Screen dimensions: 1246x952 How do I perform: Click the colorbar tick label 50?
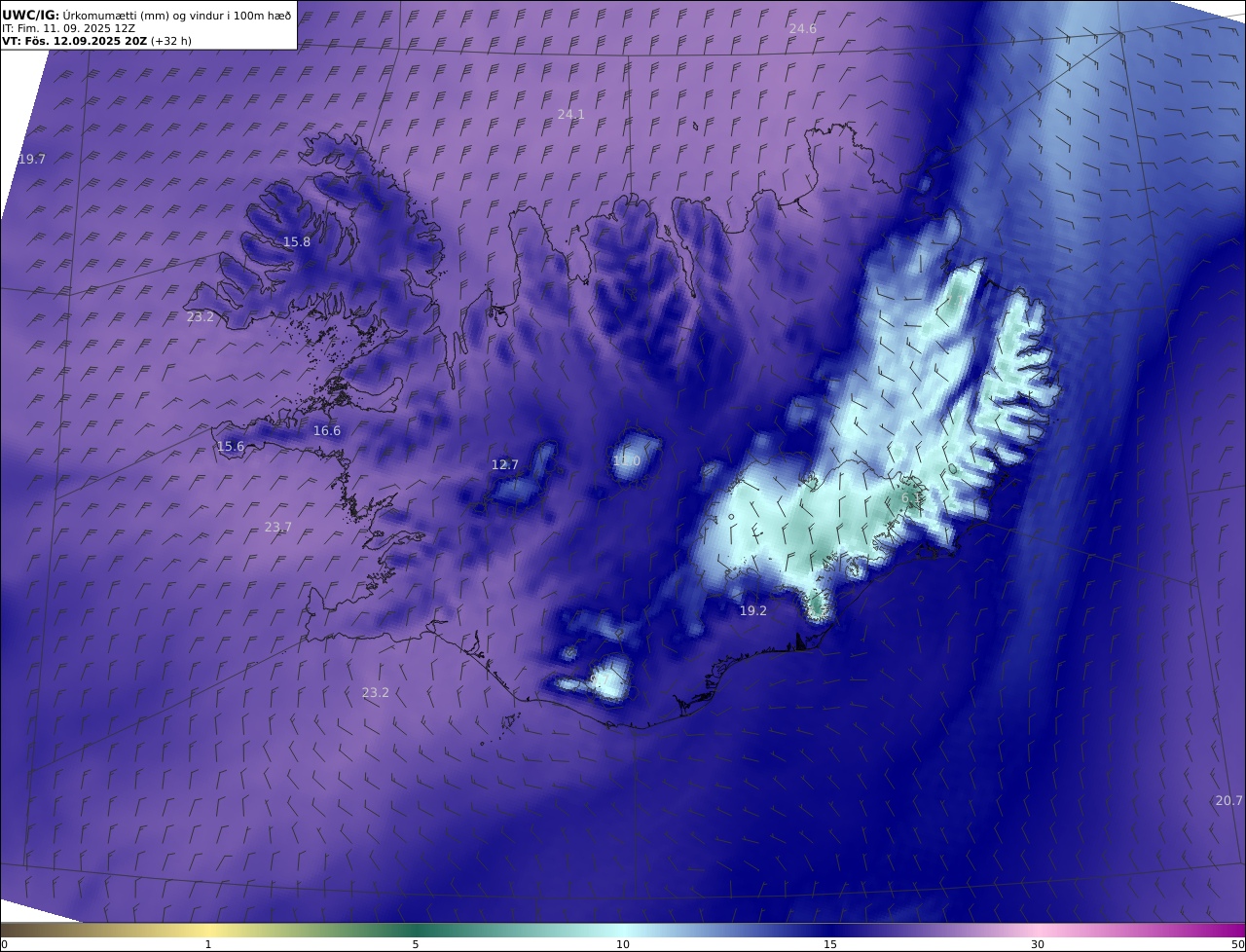[1237, 944]
